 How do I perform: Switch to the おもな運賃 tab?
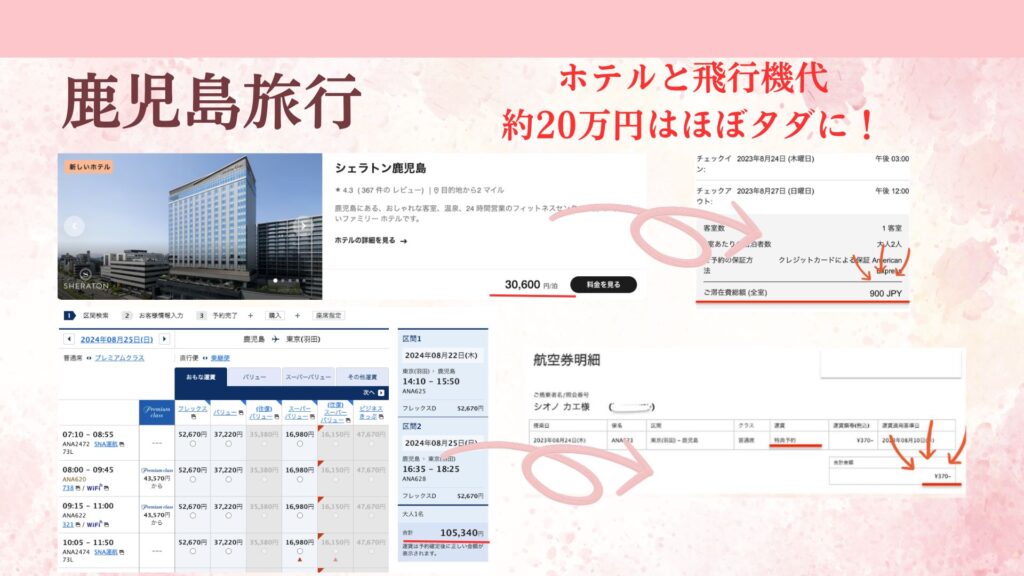pos(201,377)
